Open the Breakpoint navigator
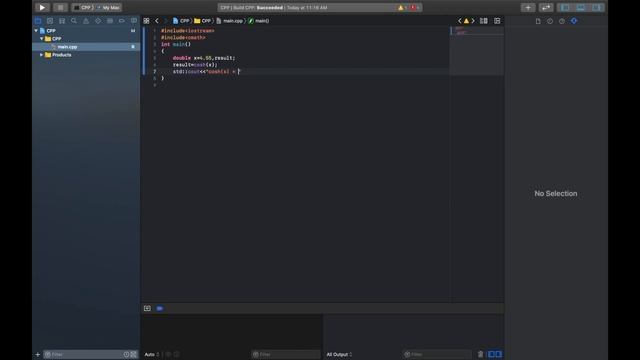This screenshot has height=360, width=640. (122, 20)
